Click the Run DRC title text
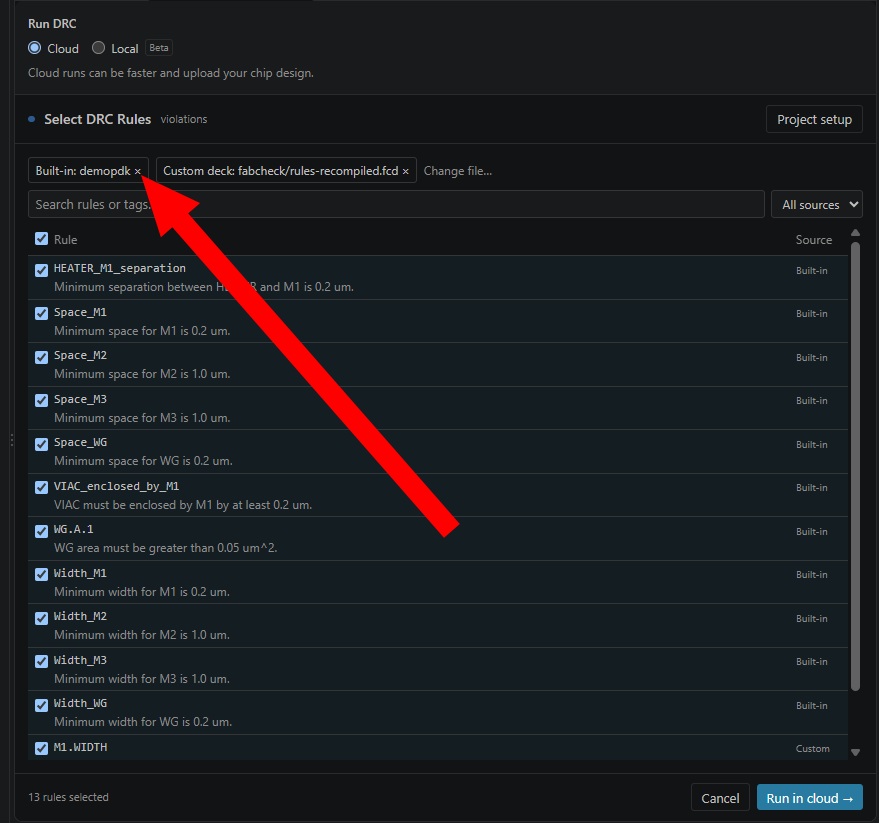Viewport: 879px width, 823px height. pyautogui.click(x=52, y=24)
